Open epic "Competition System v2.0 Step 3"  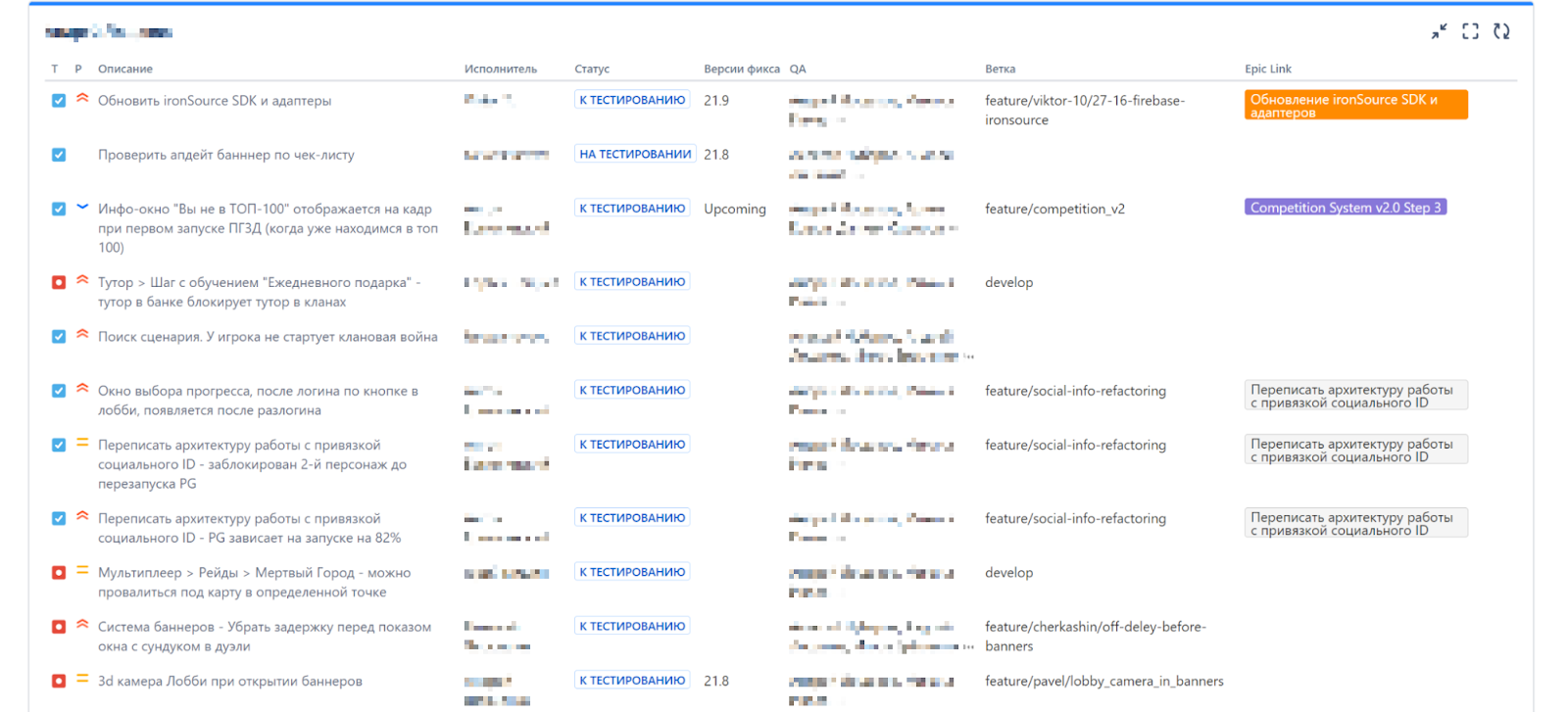click(1346, 208)
